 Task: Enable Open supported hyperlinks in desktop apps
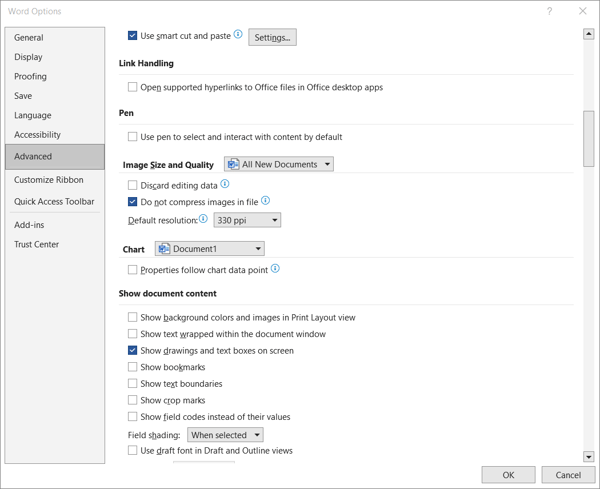pyautogui.click(x=132, y=87)
